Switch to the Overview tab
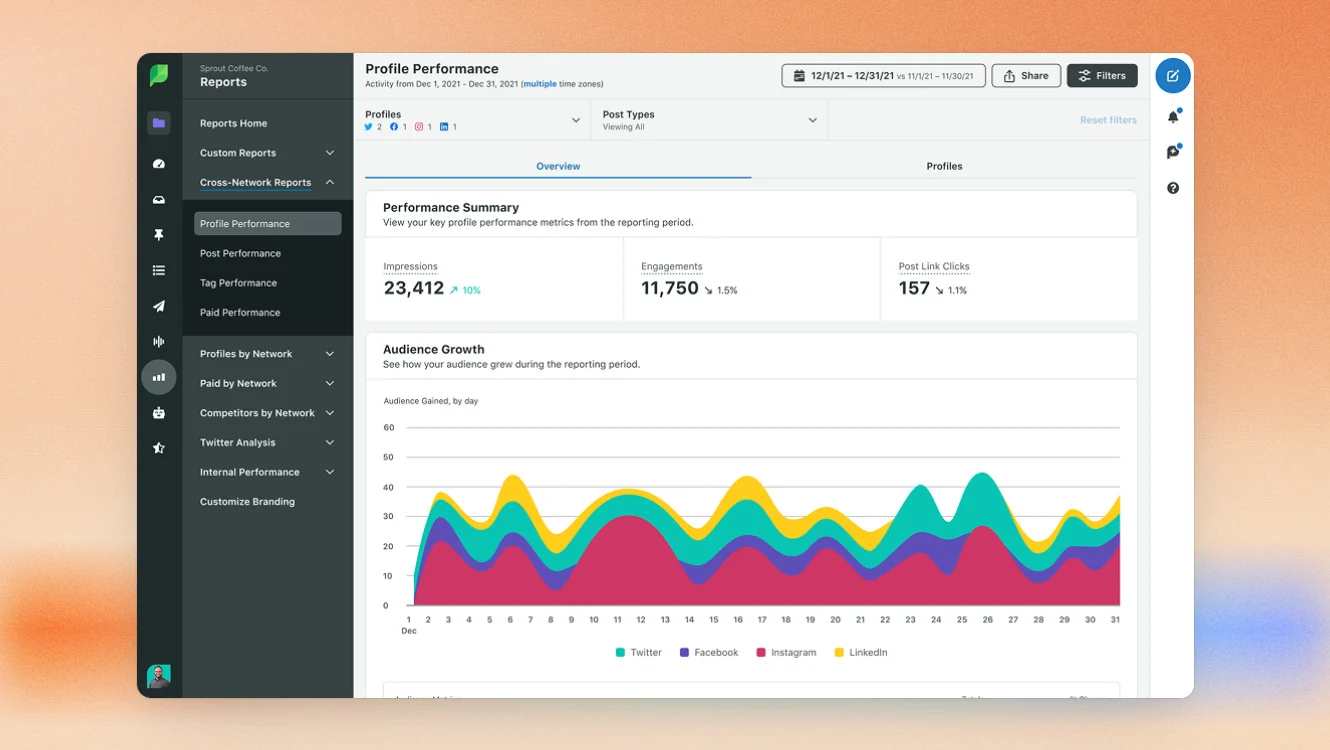The image size is (1330, 750). [x=558, y=166]
